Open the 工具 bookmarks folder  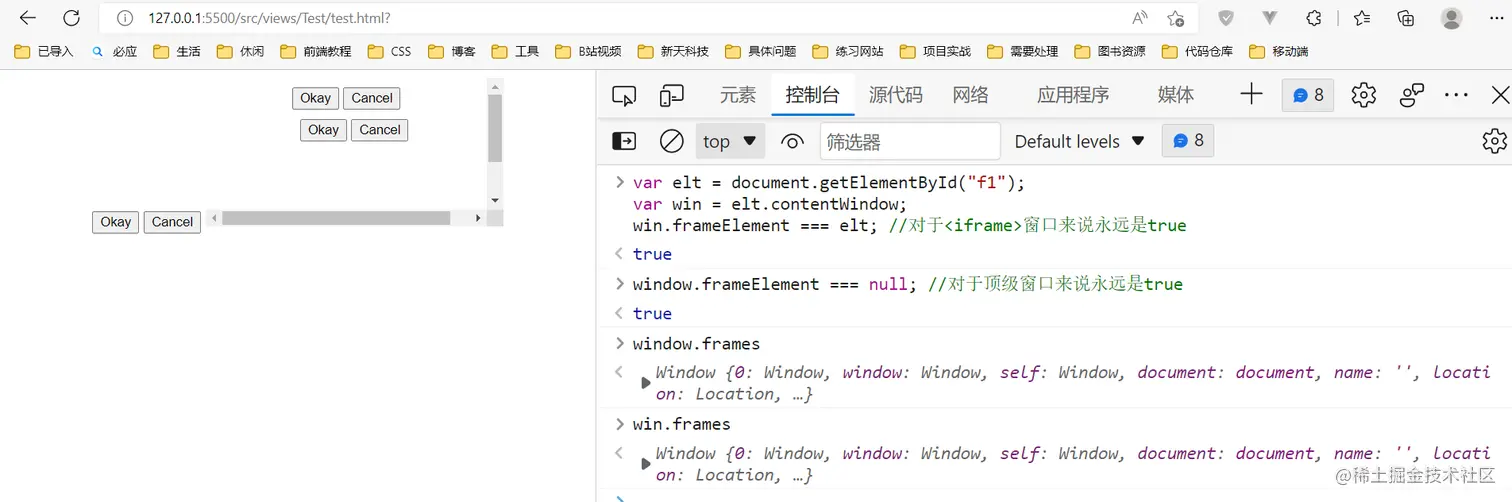[x=515, y=51]
